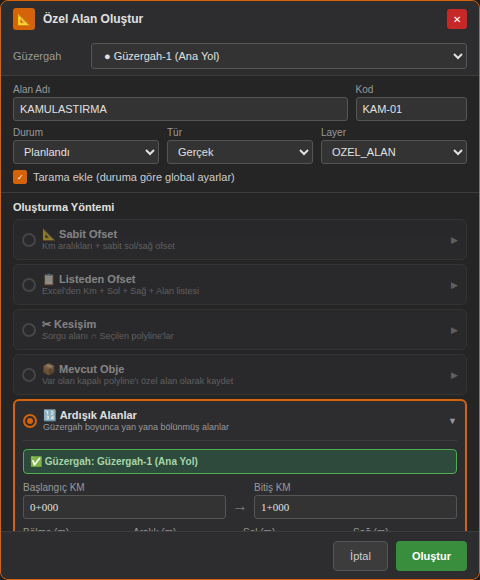Expand the Mevcut Obje section arrow
Screen dimensions: 480x580
pos(454,376)
